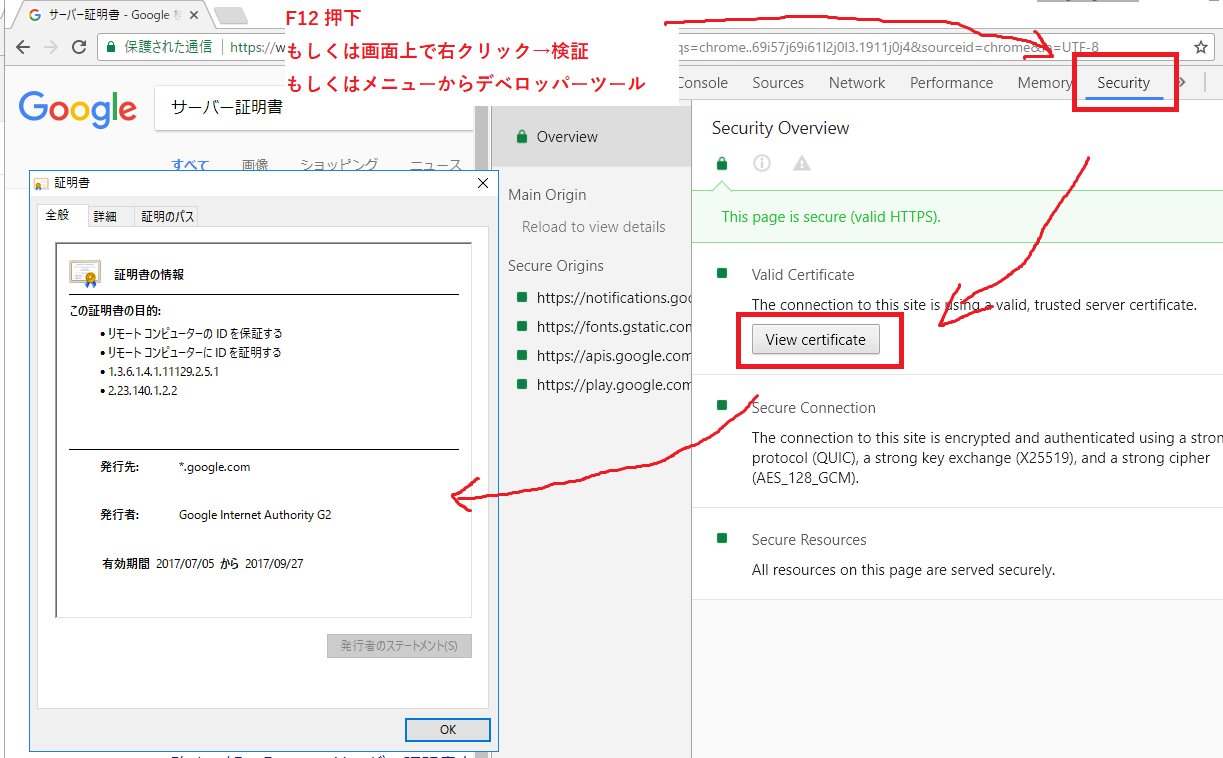Open the Memory tab

[x=1044, y=83]
